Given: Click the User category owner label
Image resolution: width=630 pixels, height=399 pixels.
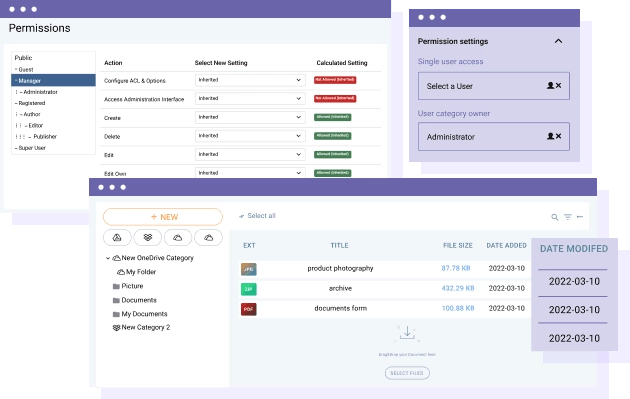Looking at the screenshot, I should [454, 113].
